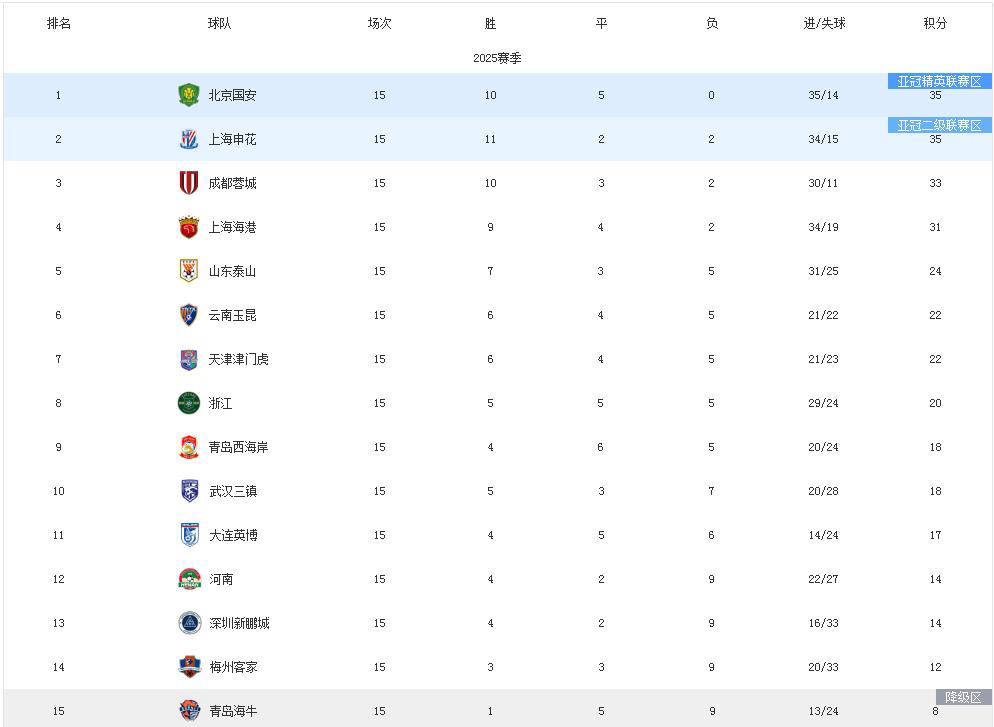
Task: Open the 梅州客家 team link
Action: 232,668
